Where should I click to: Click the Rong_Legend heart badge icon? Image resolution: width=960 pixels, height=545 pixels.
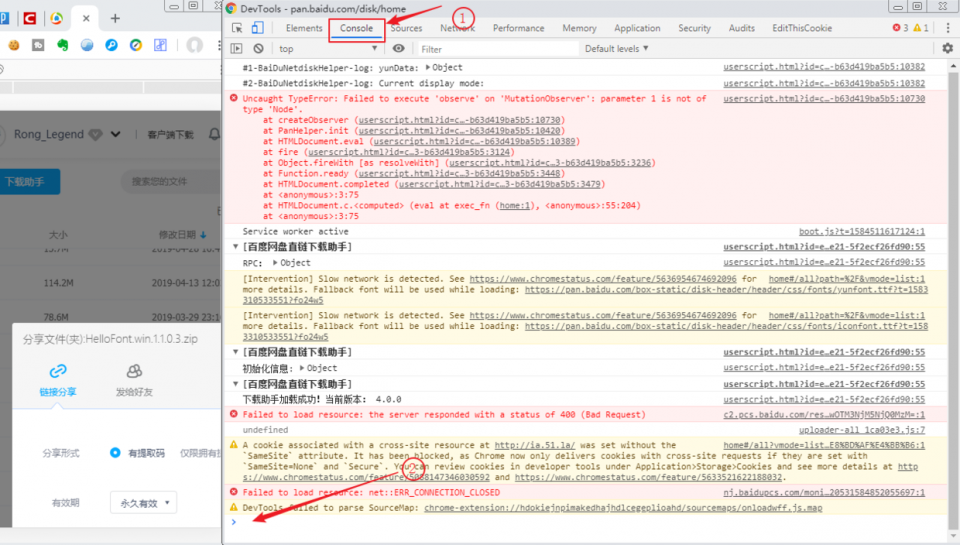[x=96, y=135]
